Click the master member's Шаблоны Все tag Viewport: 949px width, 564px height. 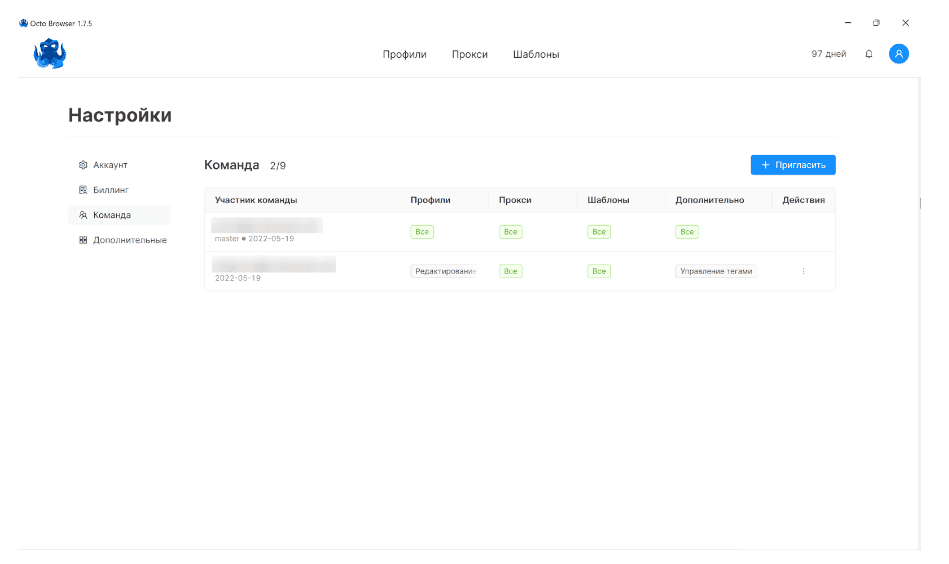click(599, 232)
